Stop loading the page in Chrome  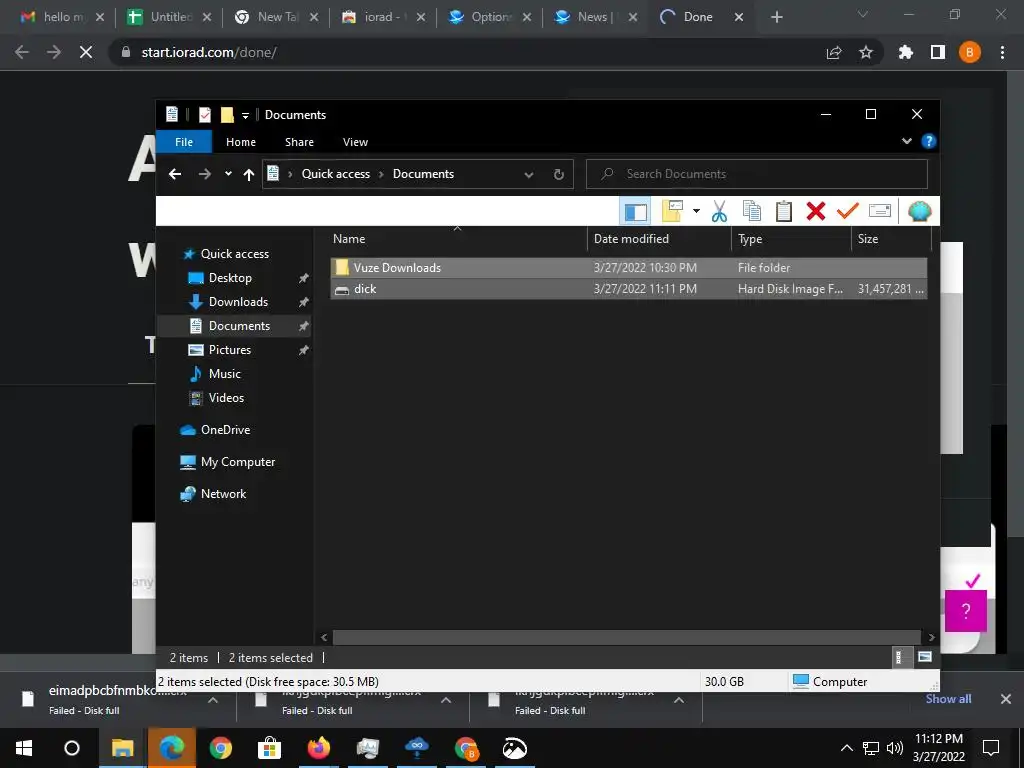[x=86, y=52]
